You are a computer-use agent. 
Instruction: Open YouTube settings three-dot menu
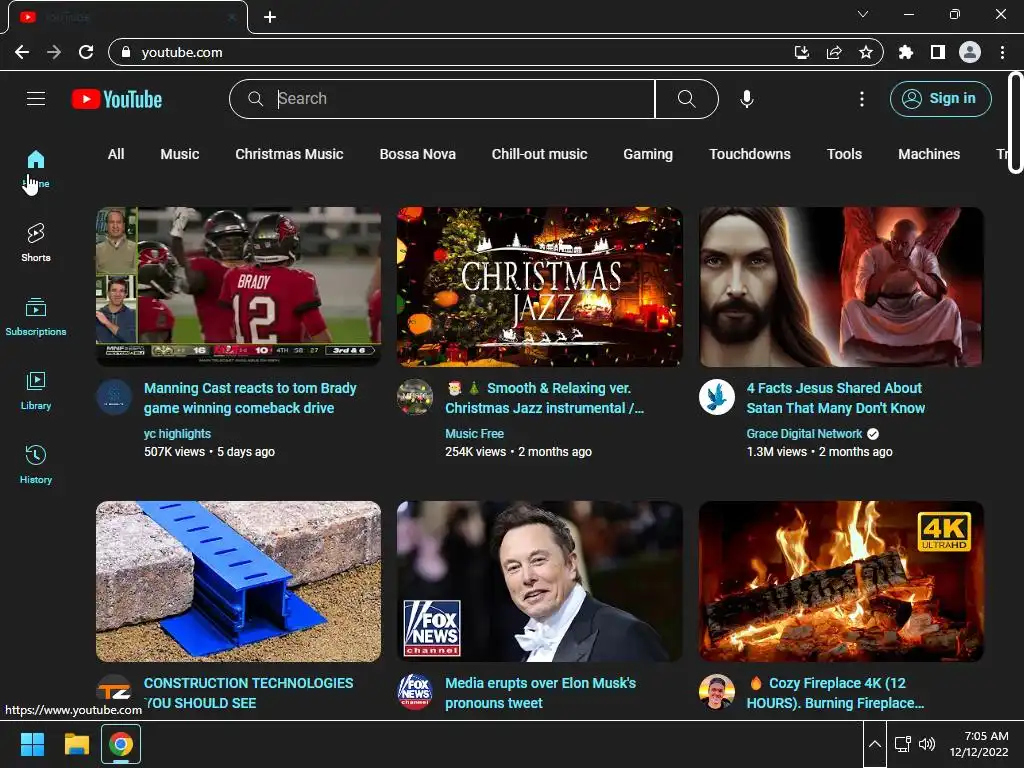click(x=861, y=99)
